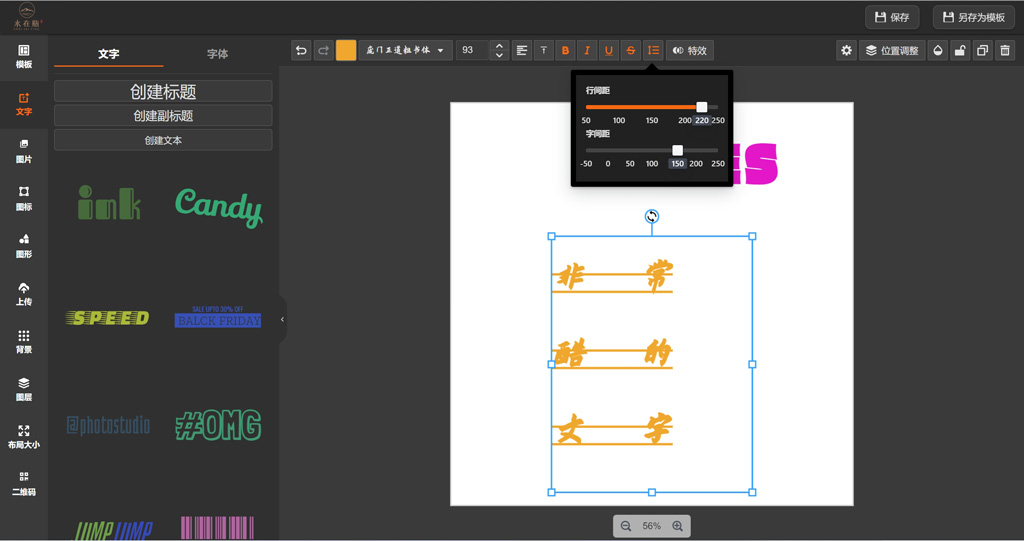
Task: Click 创建副标题 to create a subheading
Action: [163, 116]
